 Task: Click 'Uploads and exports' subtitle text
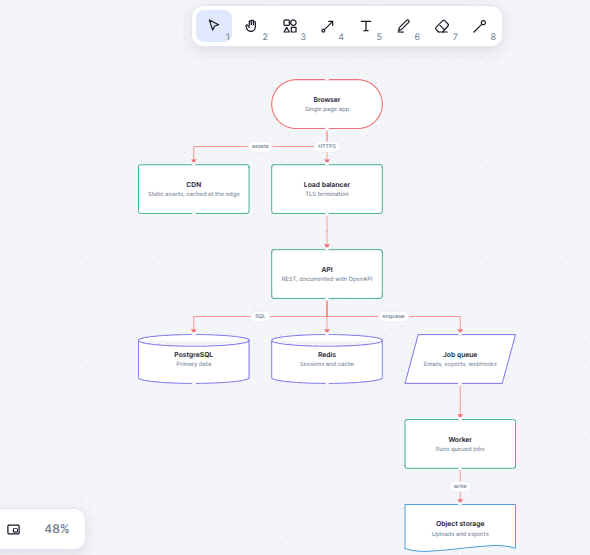(x=460, y=534)
